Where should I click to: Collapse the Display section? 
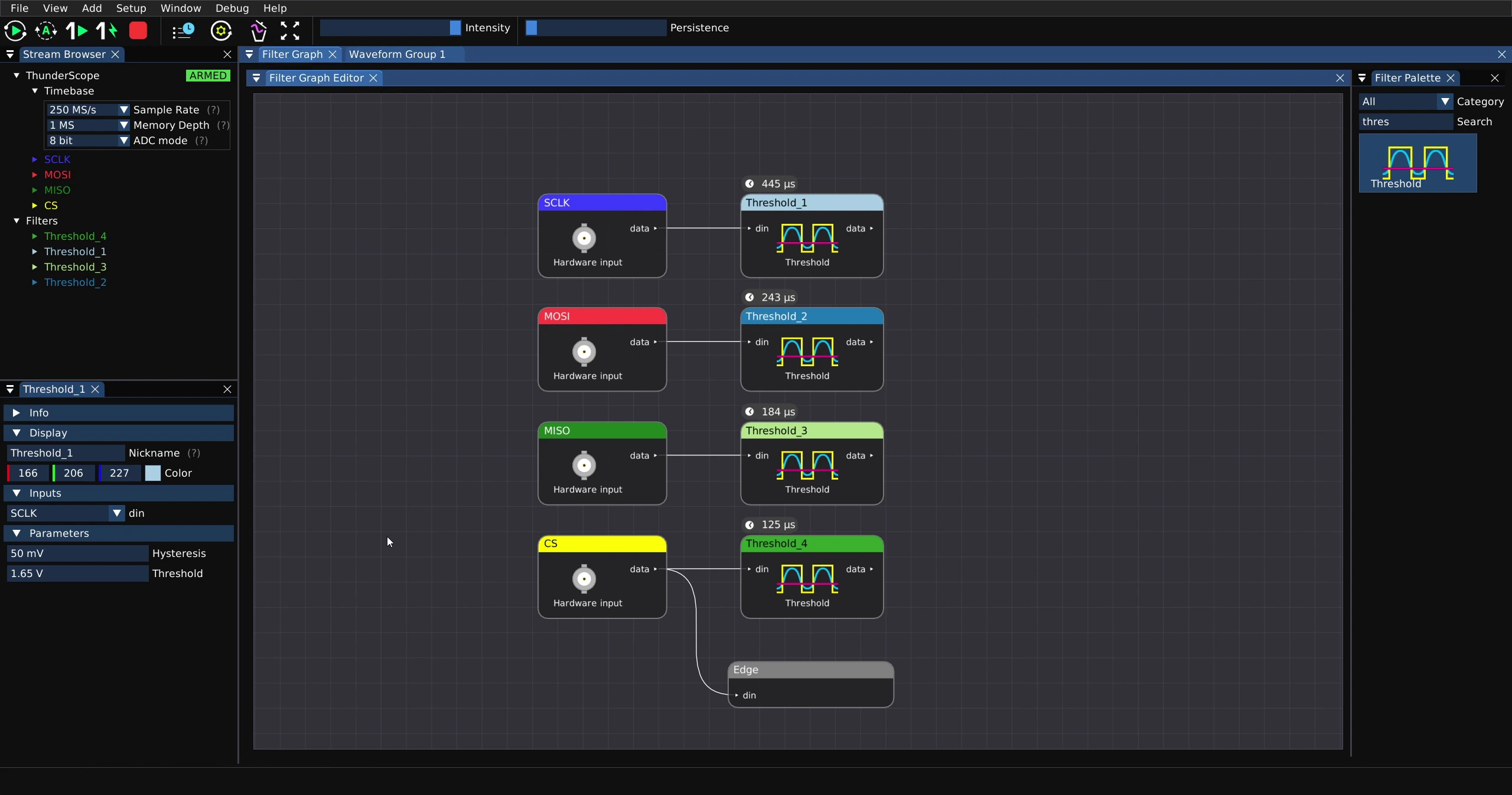pyautogui.click(x=119, y=433)
